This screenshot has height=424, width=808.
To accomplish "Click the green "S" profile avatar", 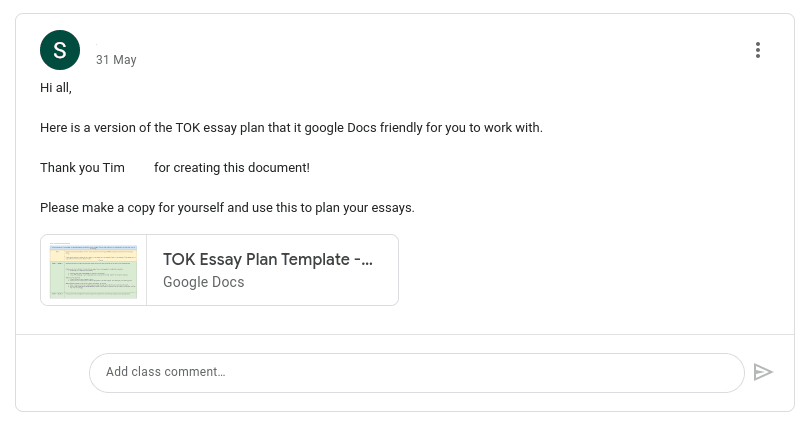I will pos(60,50).
